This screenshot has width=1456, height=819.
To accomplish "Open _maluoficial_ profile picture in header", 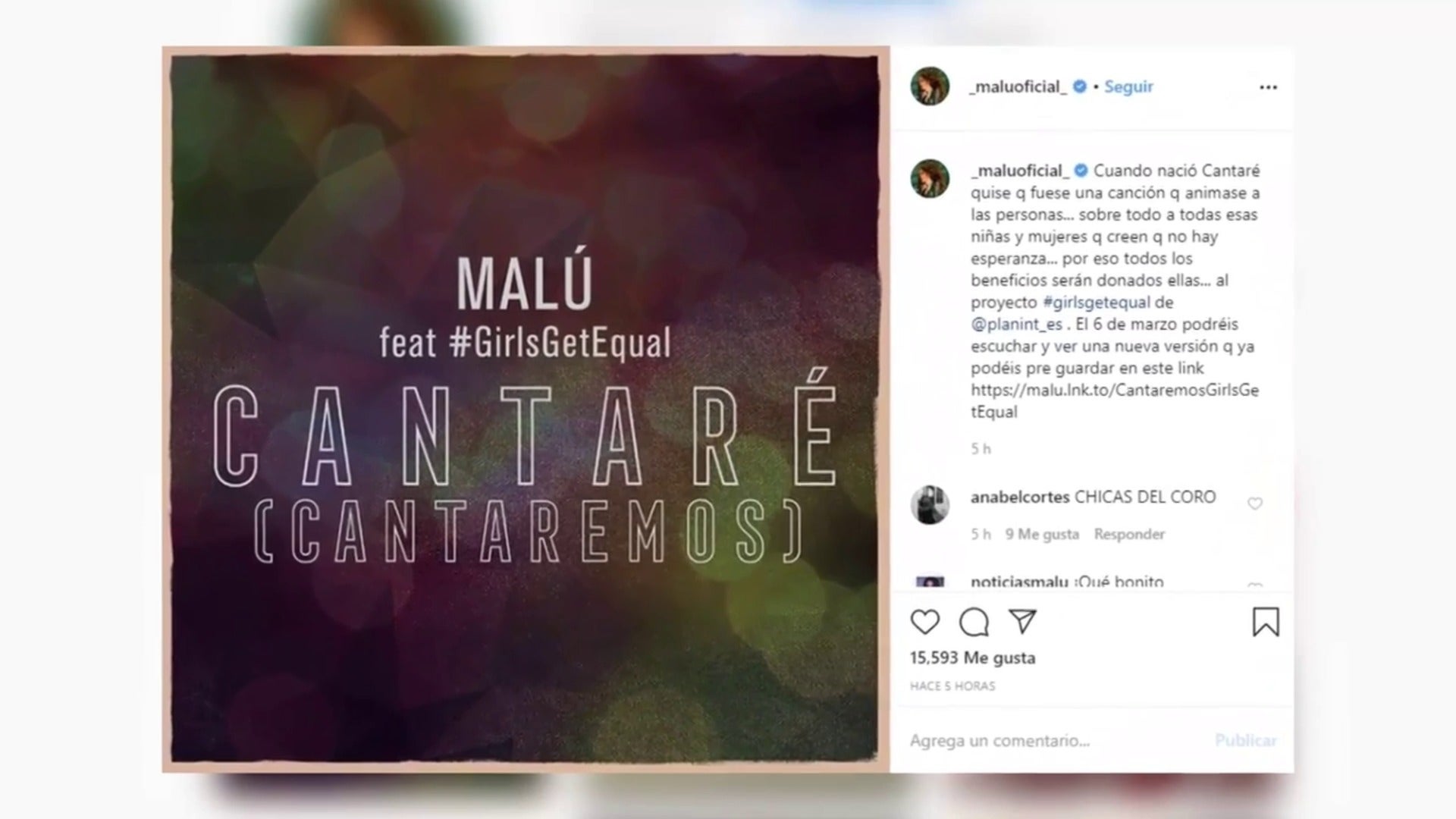I will pyautogui.click(x=930, y=86).
